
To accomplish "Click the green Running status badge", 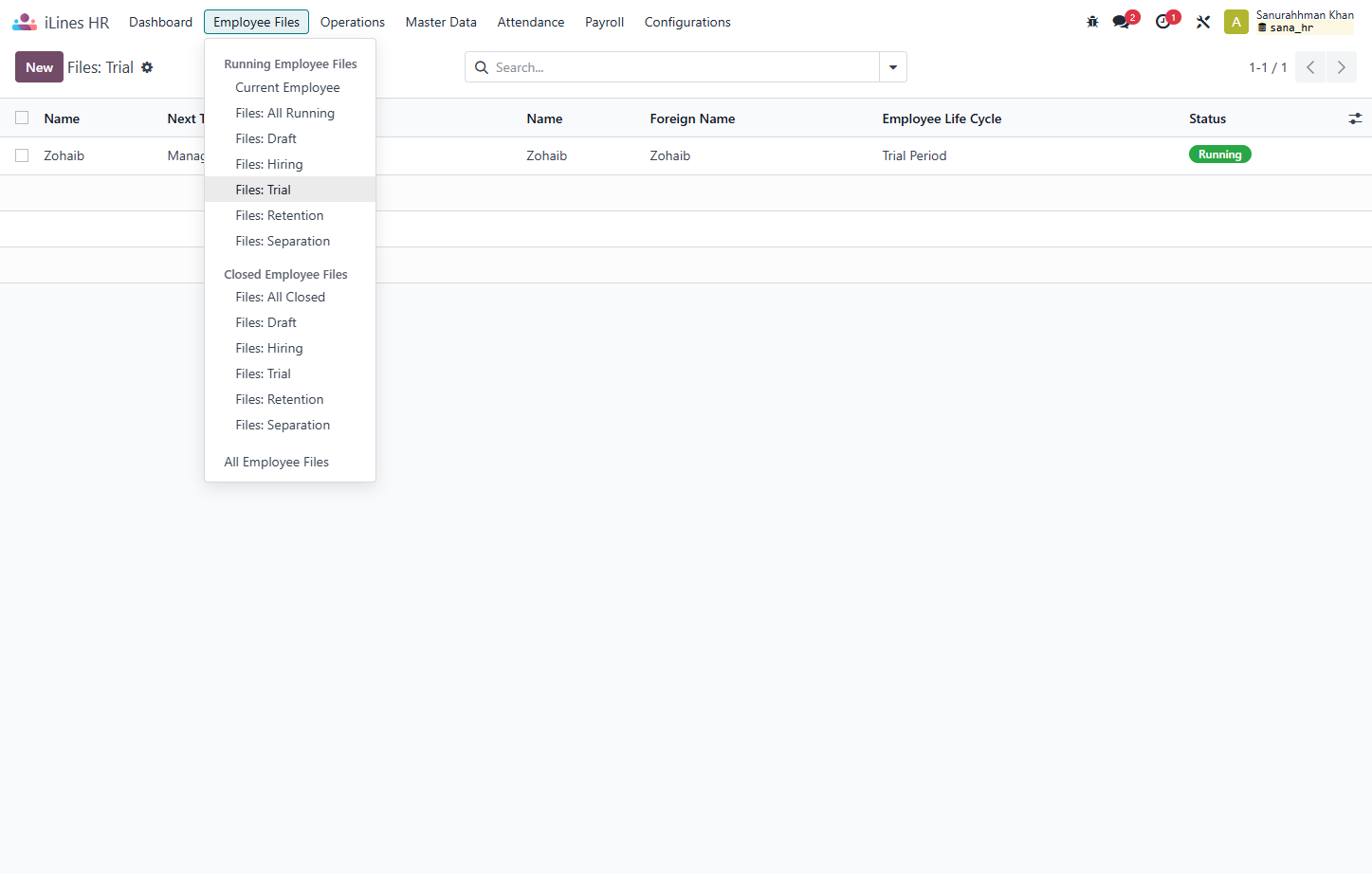I will (x=1219, y=155).
